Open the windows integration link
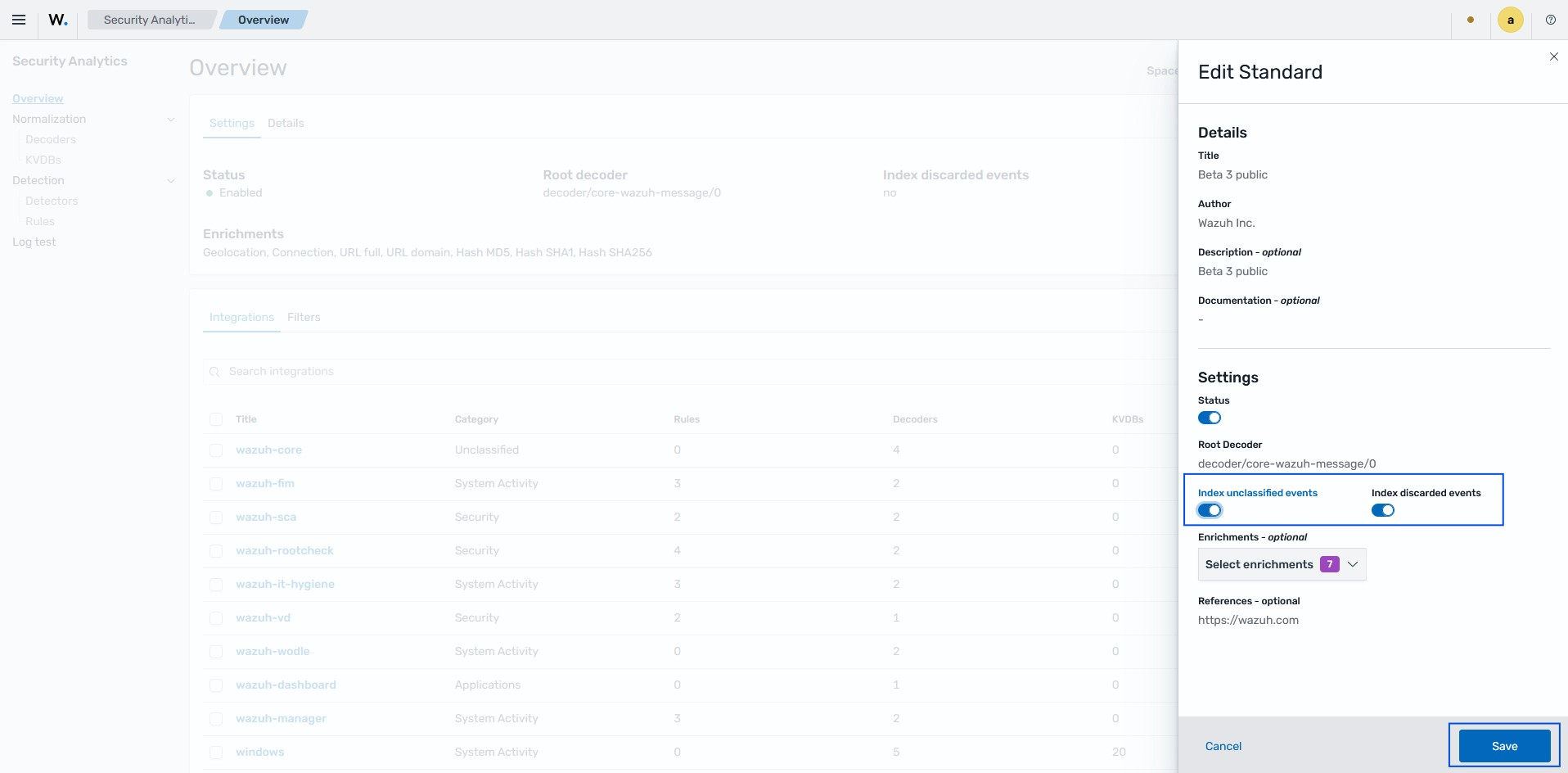 (x=260, y=753)
